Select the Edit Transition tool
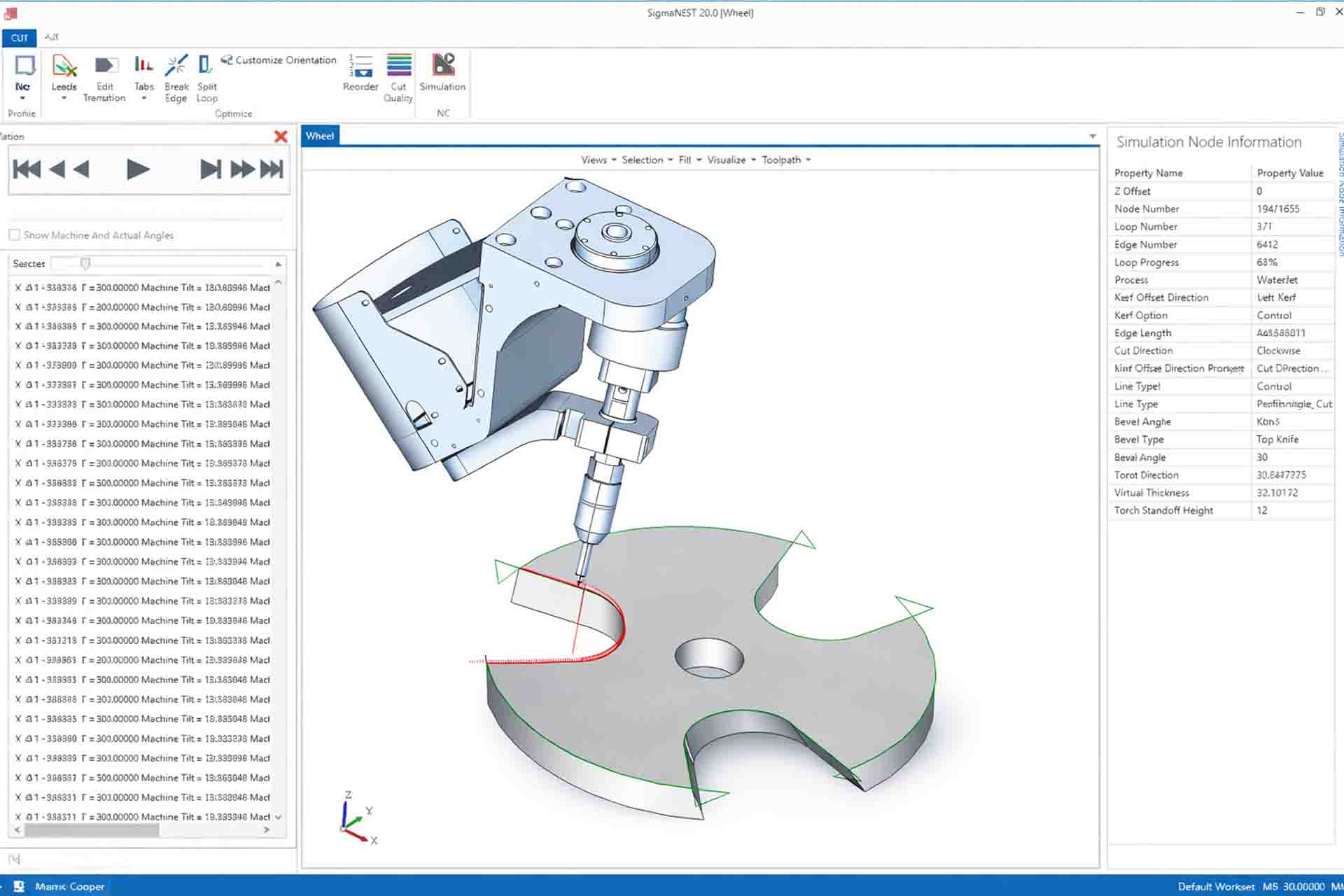 (x=104, y=77)
